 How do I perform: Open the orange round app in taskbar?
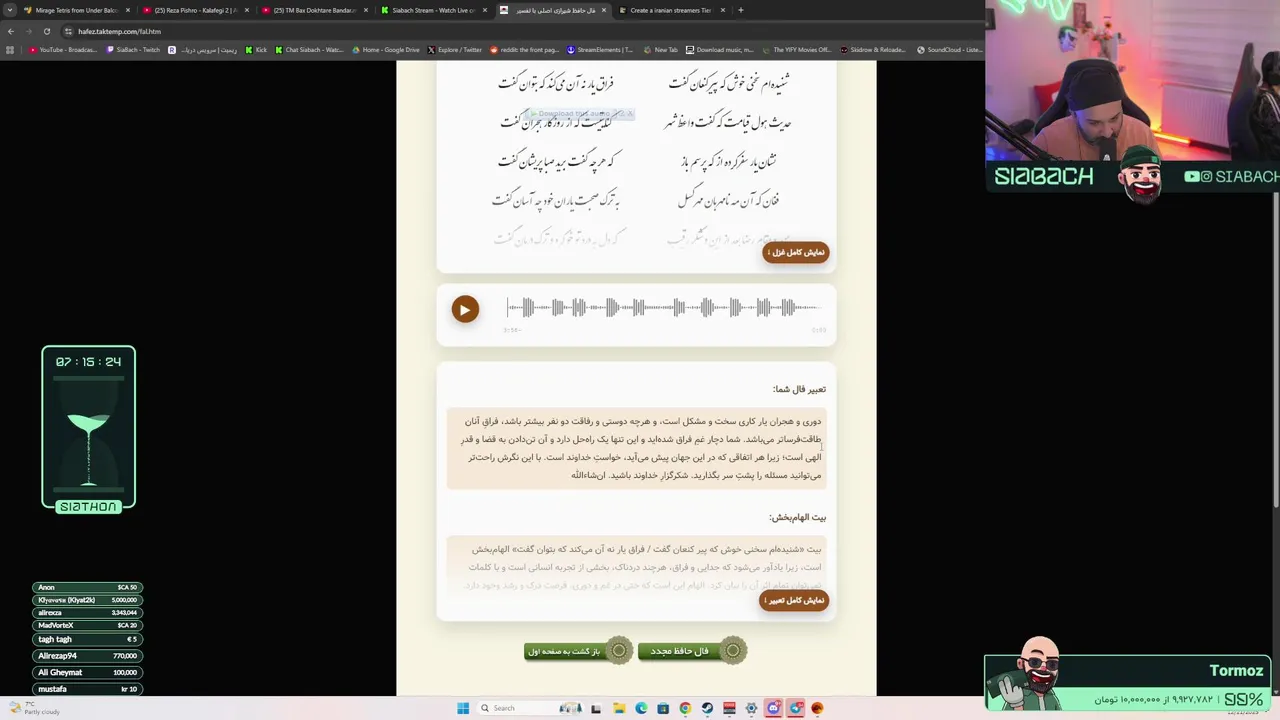pos(817,708)
